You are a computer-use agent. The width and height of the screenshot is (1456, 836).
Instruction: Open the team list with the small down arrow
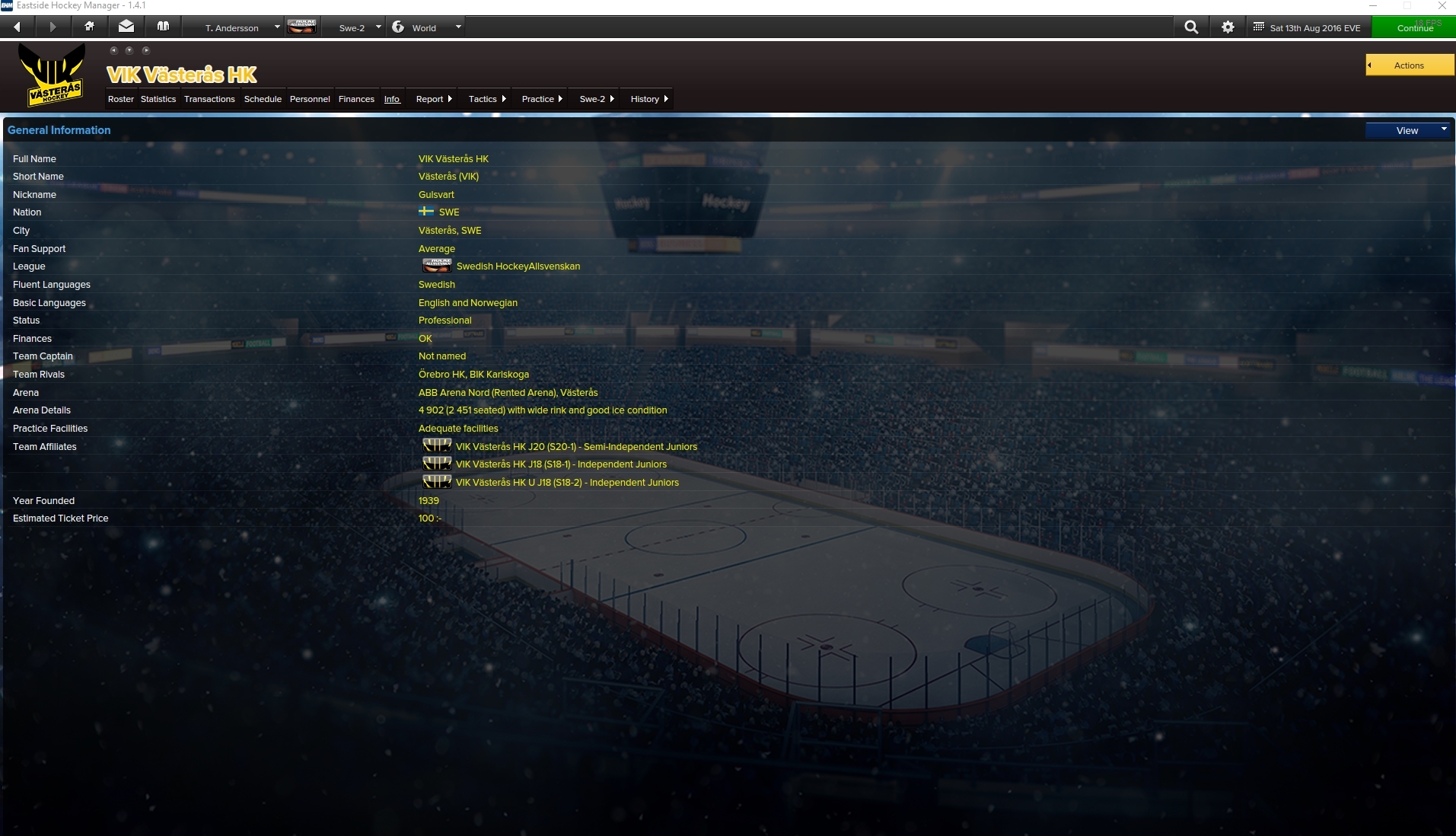129,50
